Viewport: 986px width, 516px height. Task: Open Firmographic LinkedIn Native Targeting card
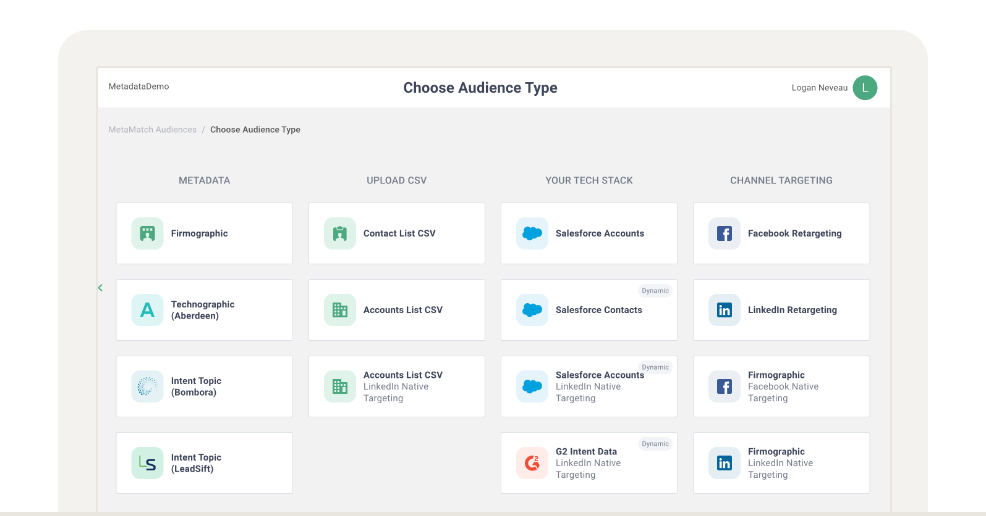(782, 463)
